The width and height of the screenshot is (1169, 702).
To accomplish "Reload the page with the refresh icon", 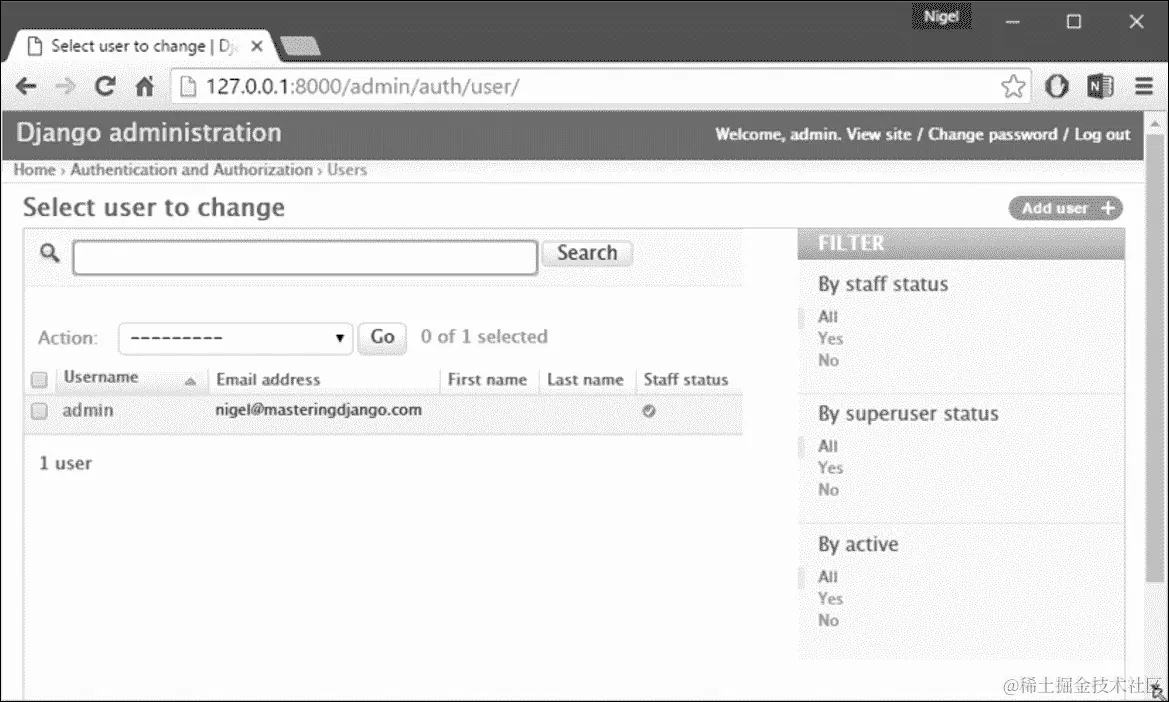I will click(105, 86).
